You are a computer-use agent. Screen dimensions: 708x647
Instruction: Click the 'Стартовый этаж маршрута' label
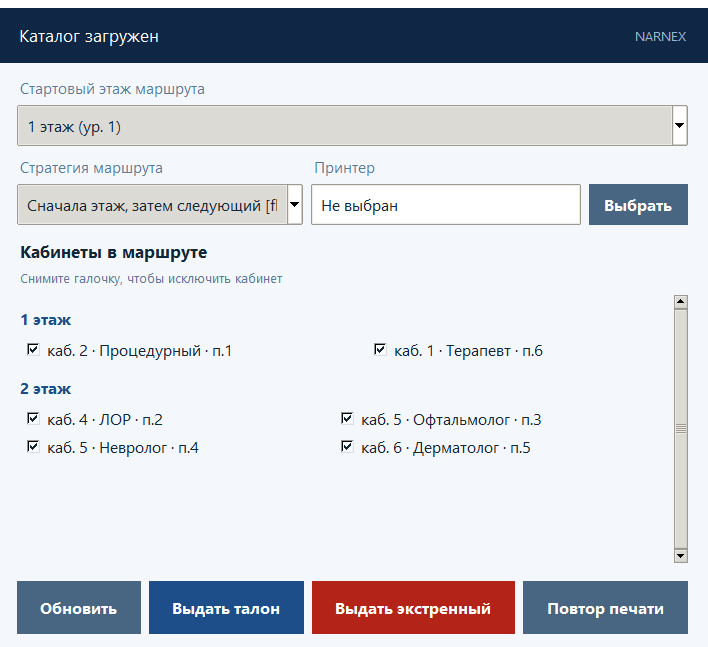[x=112, y=89]
